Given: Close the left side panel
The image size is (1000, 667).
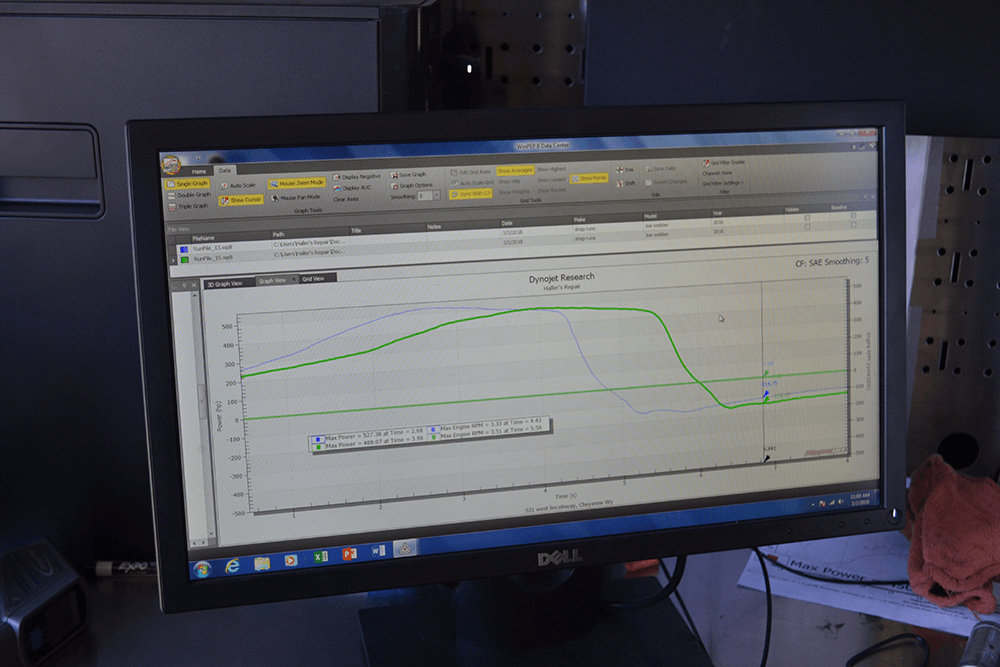Looking at the screenshot, I should [x=194, y=285].
